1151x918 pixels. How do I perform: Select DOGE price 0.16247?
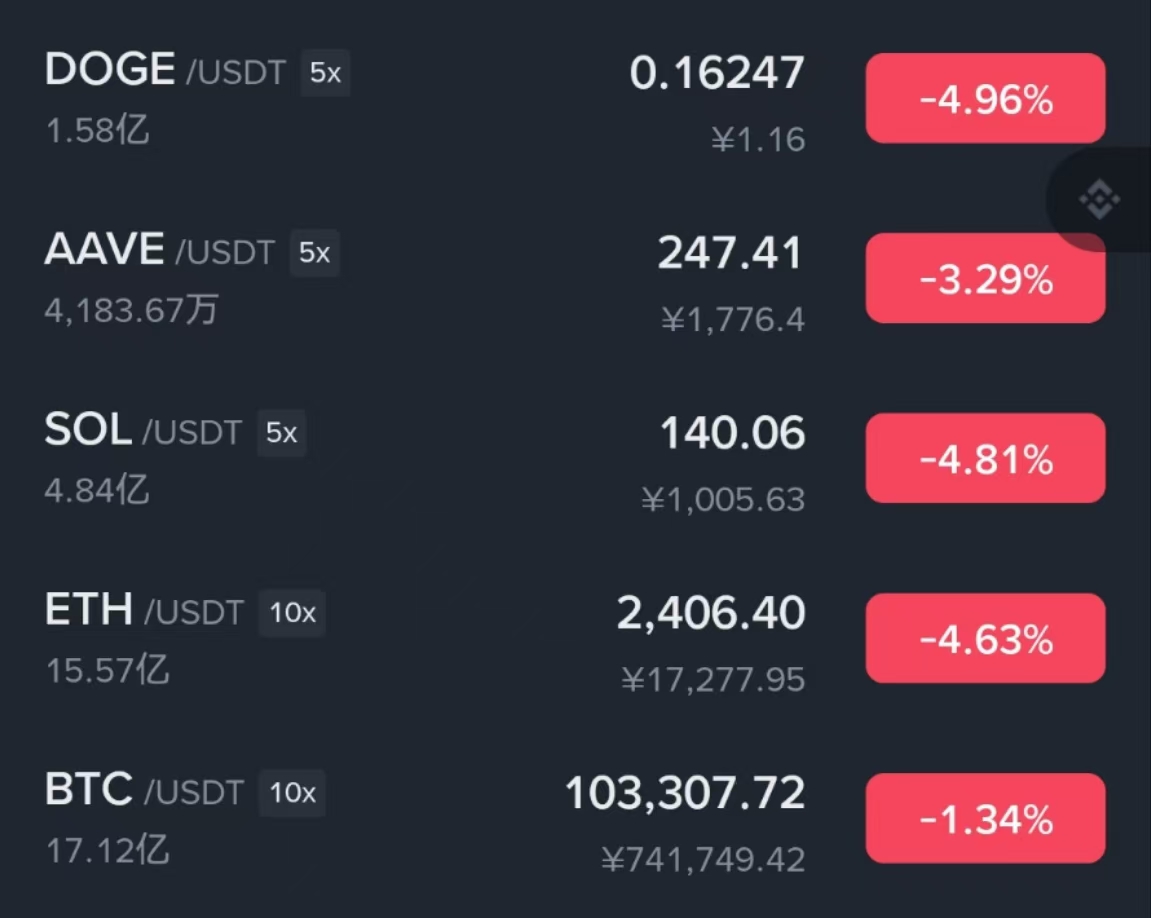click(x=716, y=73)
